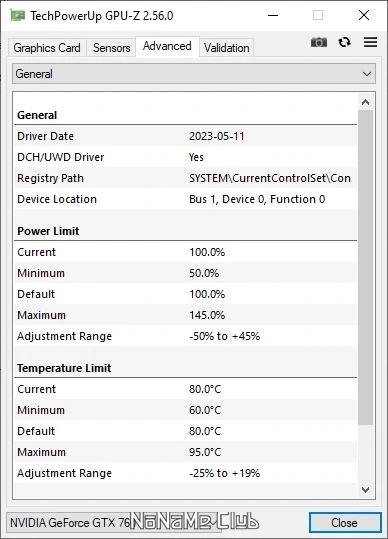The height and width of the screenshot is (539, 388).
Task: Open the Validation tab
Action: click(x=226, y=47)
